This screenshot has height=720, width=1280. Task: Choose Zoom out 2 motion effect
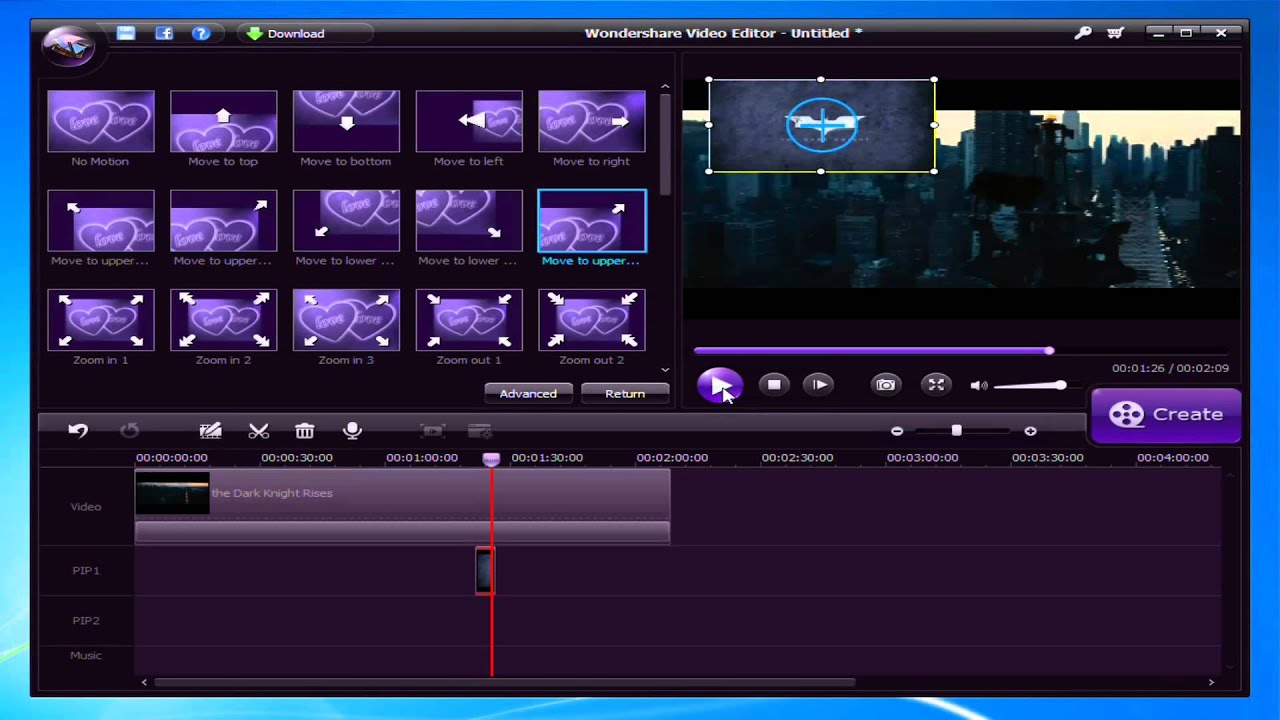592,320
